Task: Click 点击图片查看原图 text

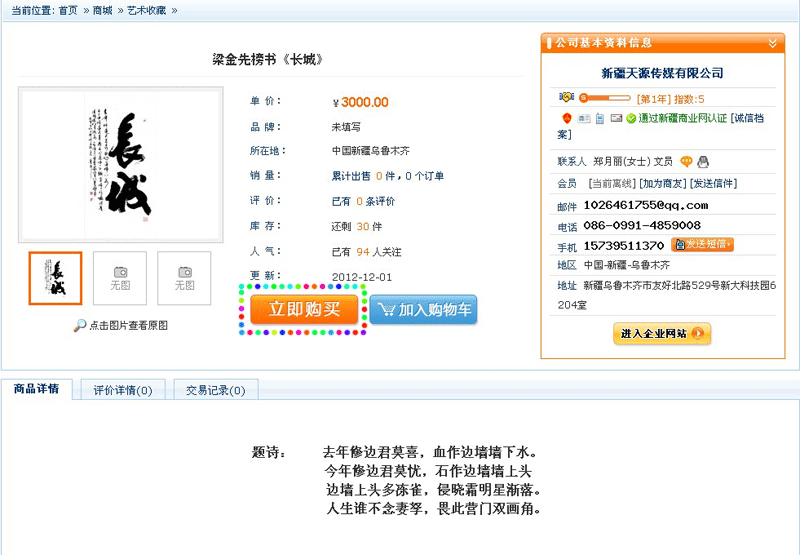Action: 129,325
